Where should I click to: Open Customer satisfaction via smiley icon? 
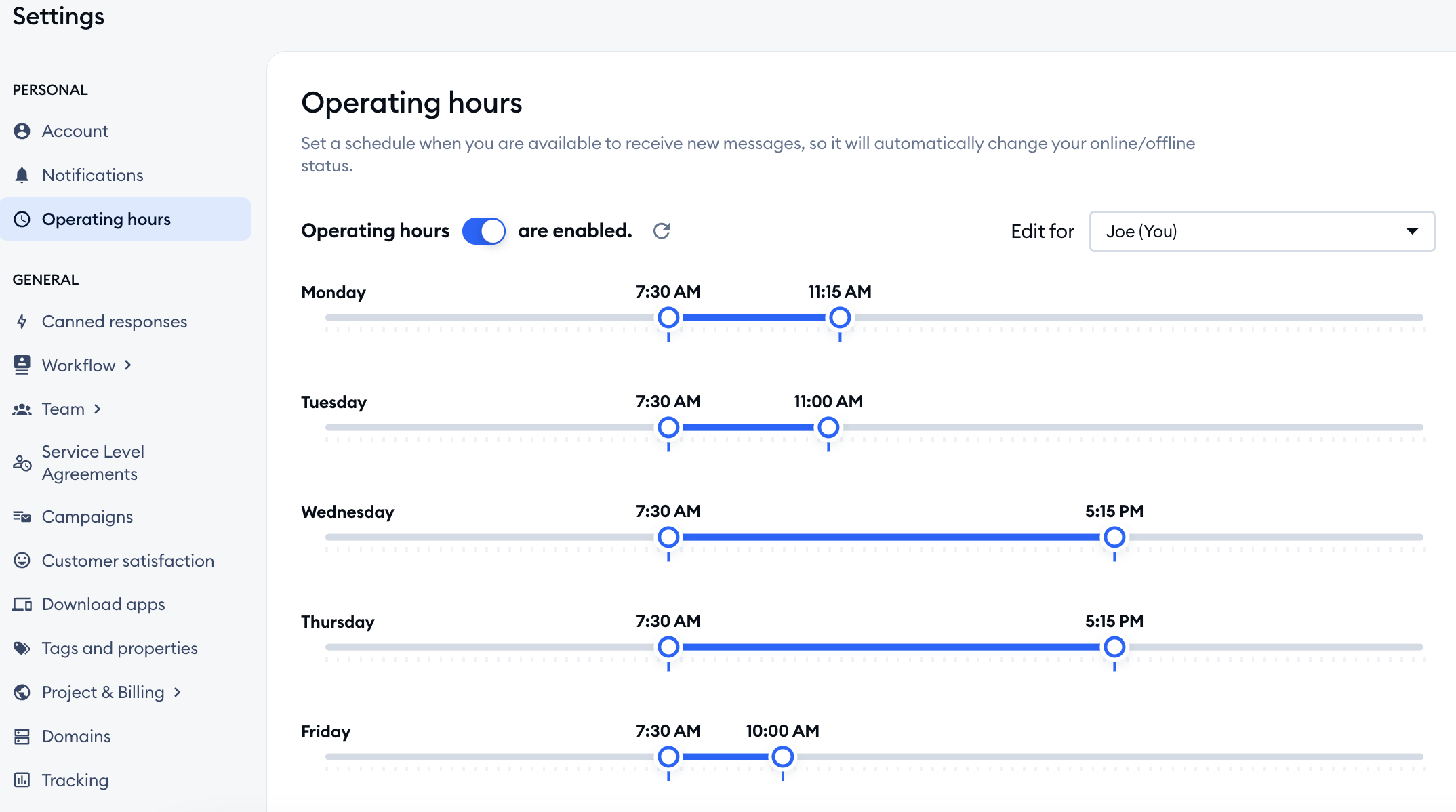[x=22, y=560]
